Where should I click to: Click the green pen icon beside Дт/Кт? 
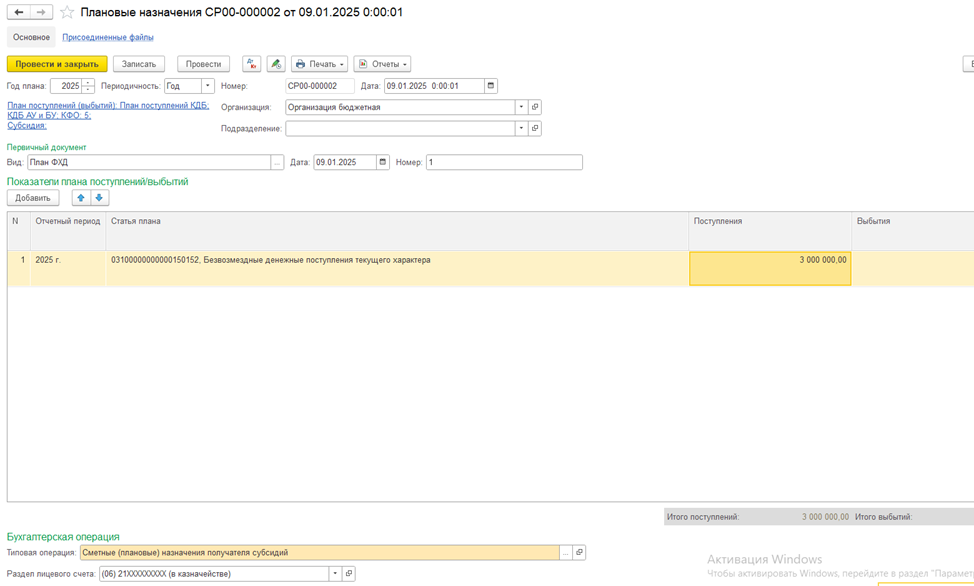[276, 64]
